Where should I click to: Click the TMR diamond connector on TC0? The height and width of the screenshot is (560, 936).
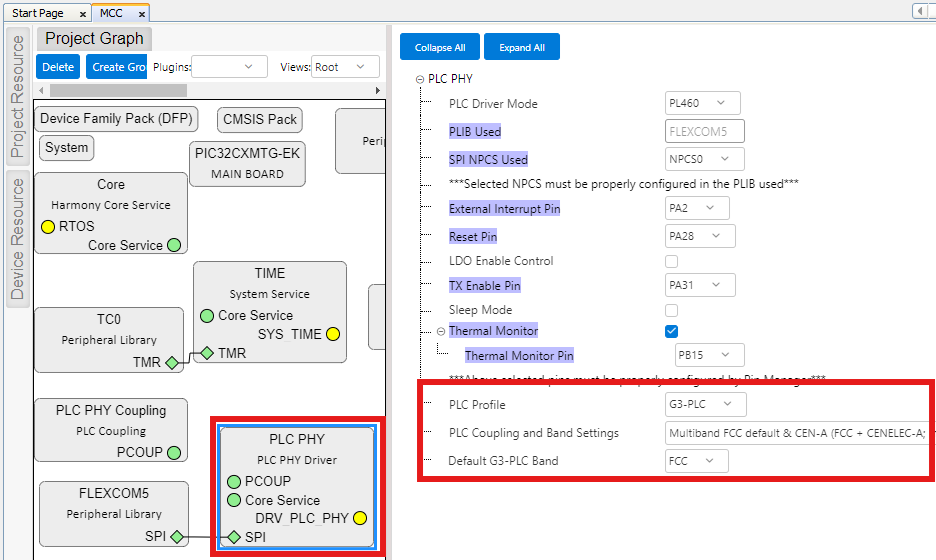[x=172, y=363]
